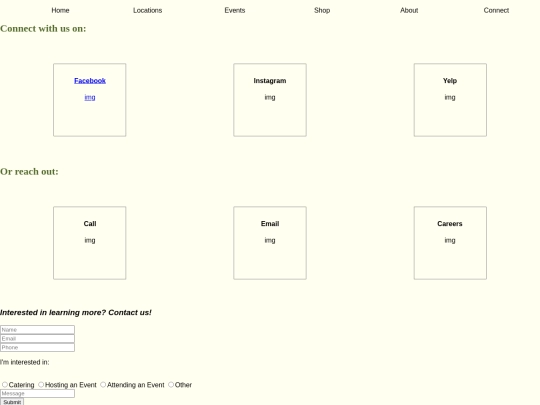Screen dimensions: 540x405
Task: Click the img link under Facebook
Action: 90,97
